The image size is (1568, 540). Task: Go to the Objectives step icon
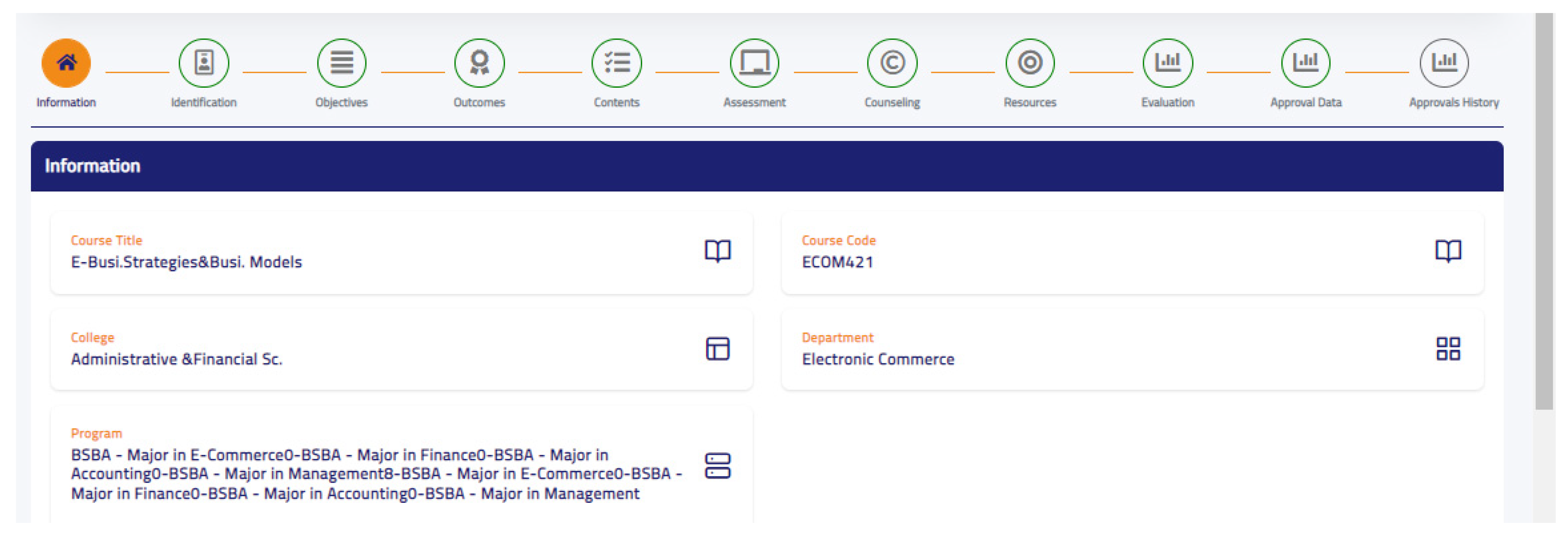pyautogui.click(x=341, y=63)
